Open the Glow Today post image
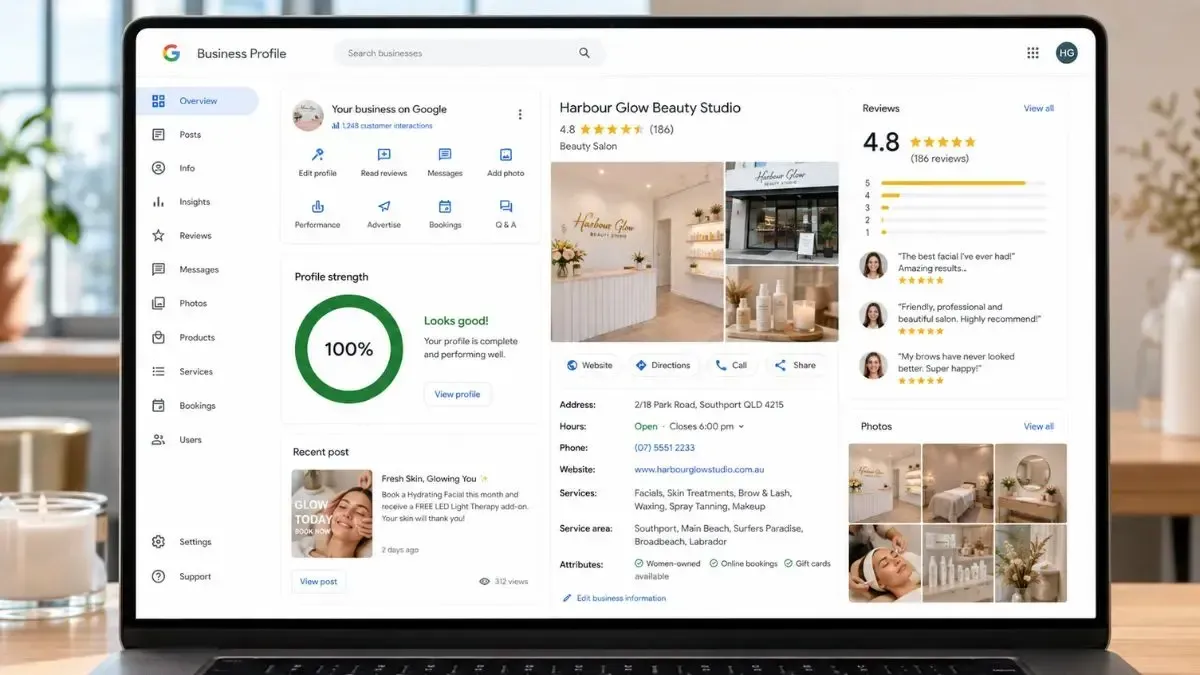Image resolution: width=1200 pixels, height=675 pixels. click(x=332, y=514)
